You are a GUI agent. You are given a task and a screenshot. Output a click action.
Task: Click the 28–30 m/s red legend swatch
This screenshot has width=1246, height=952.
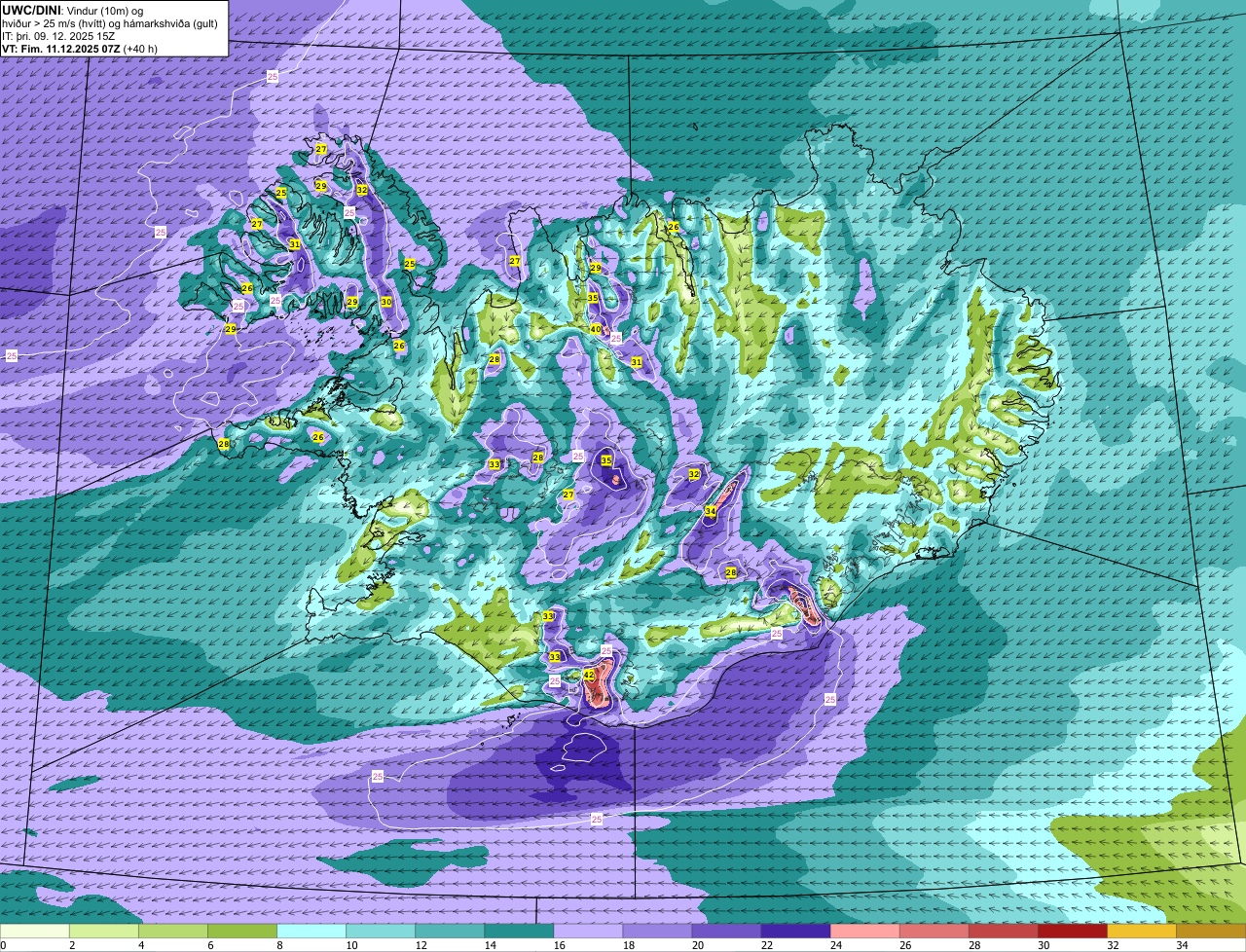tap(1003, 932)
